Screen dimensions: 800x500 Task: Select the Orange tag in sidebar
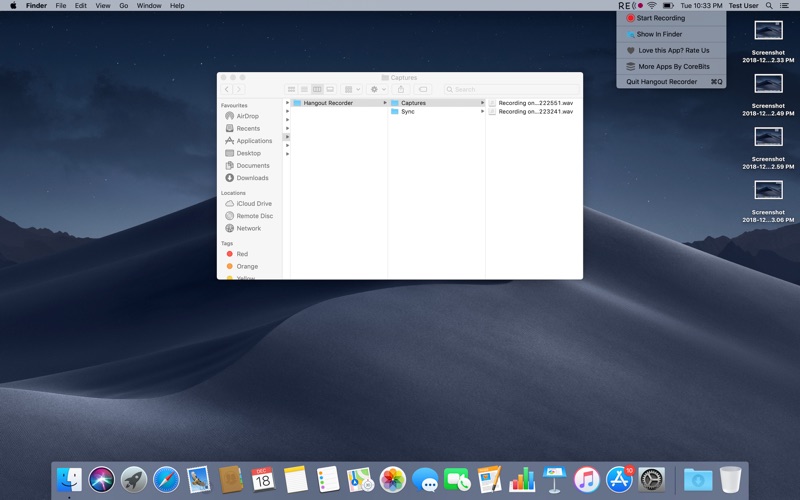[x=243, y=266]
